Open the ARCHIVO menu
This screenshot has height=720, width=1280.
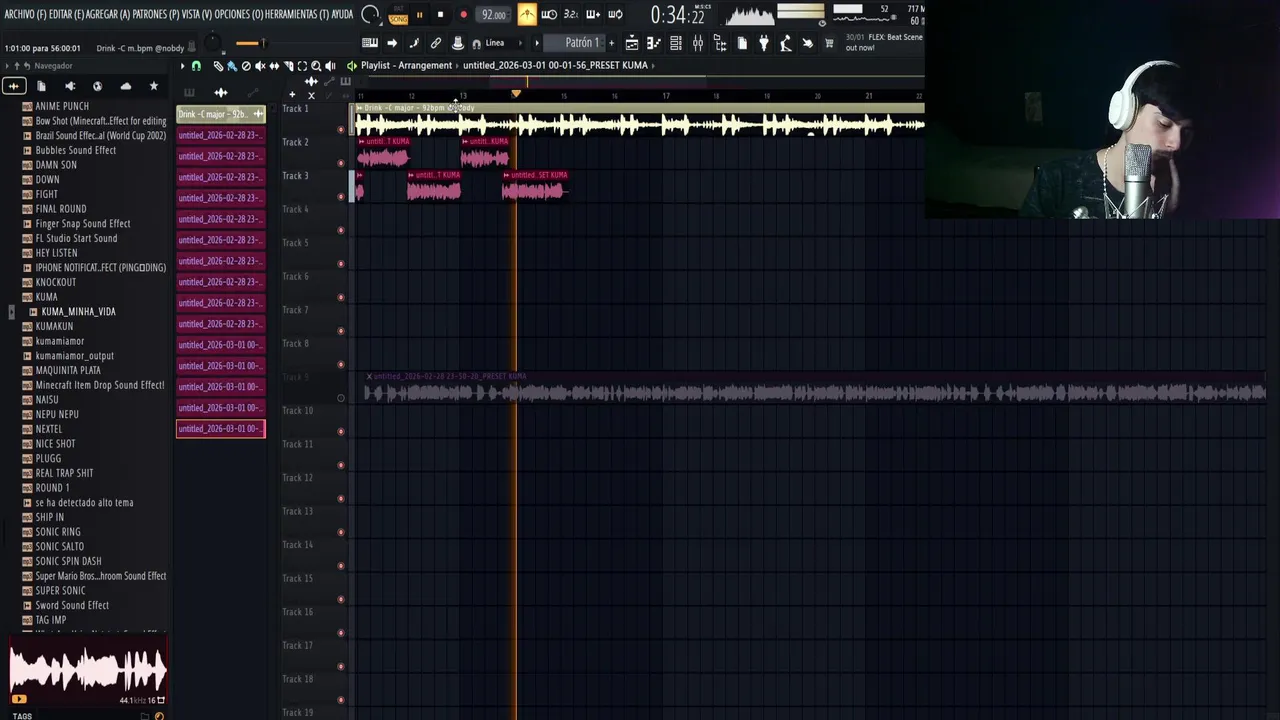(23, 14)
